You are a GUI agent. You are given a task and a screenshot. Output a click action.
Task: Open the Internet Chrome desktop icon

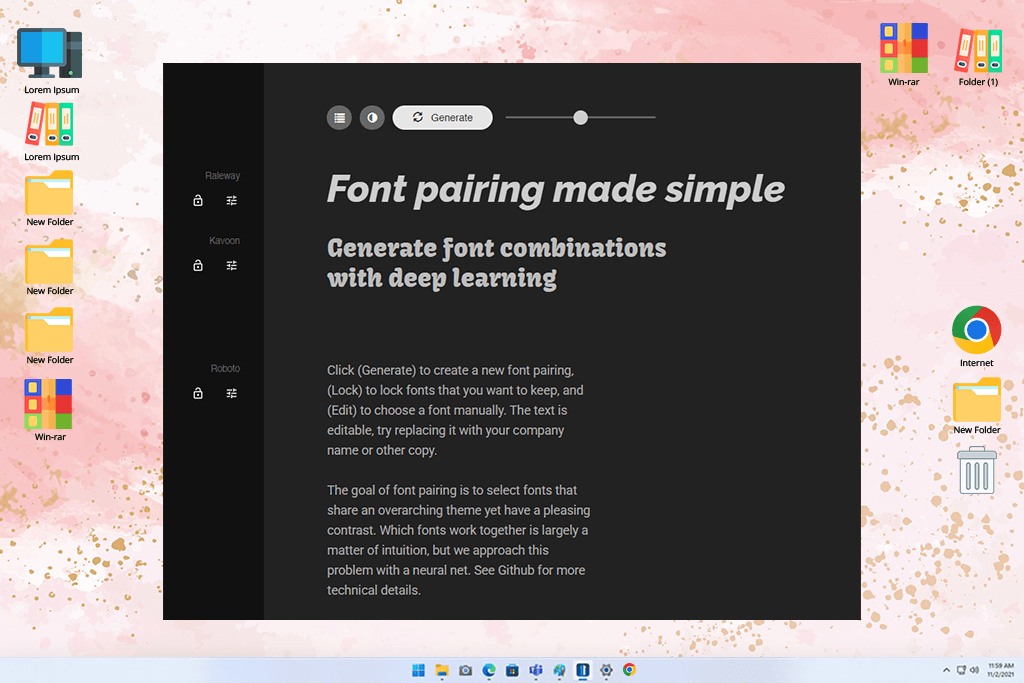coord(976,336)
